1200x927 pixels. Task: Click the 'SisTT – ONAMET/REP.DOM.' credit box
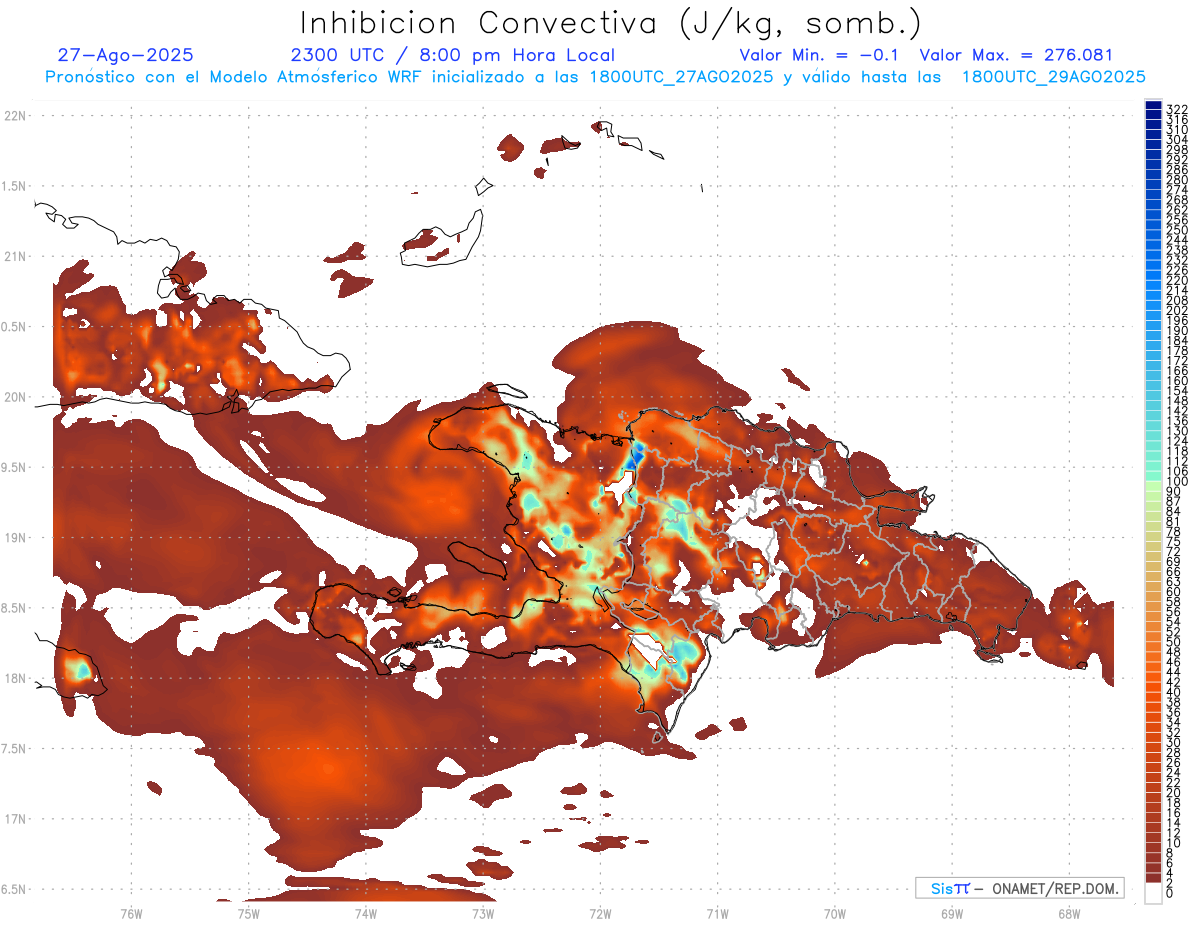pos(1019,888)
